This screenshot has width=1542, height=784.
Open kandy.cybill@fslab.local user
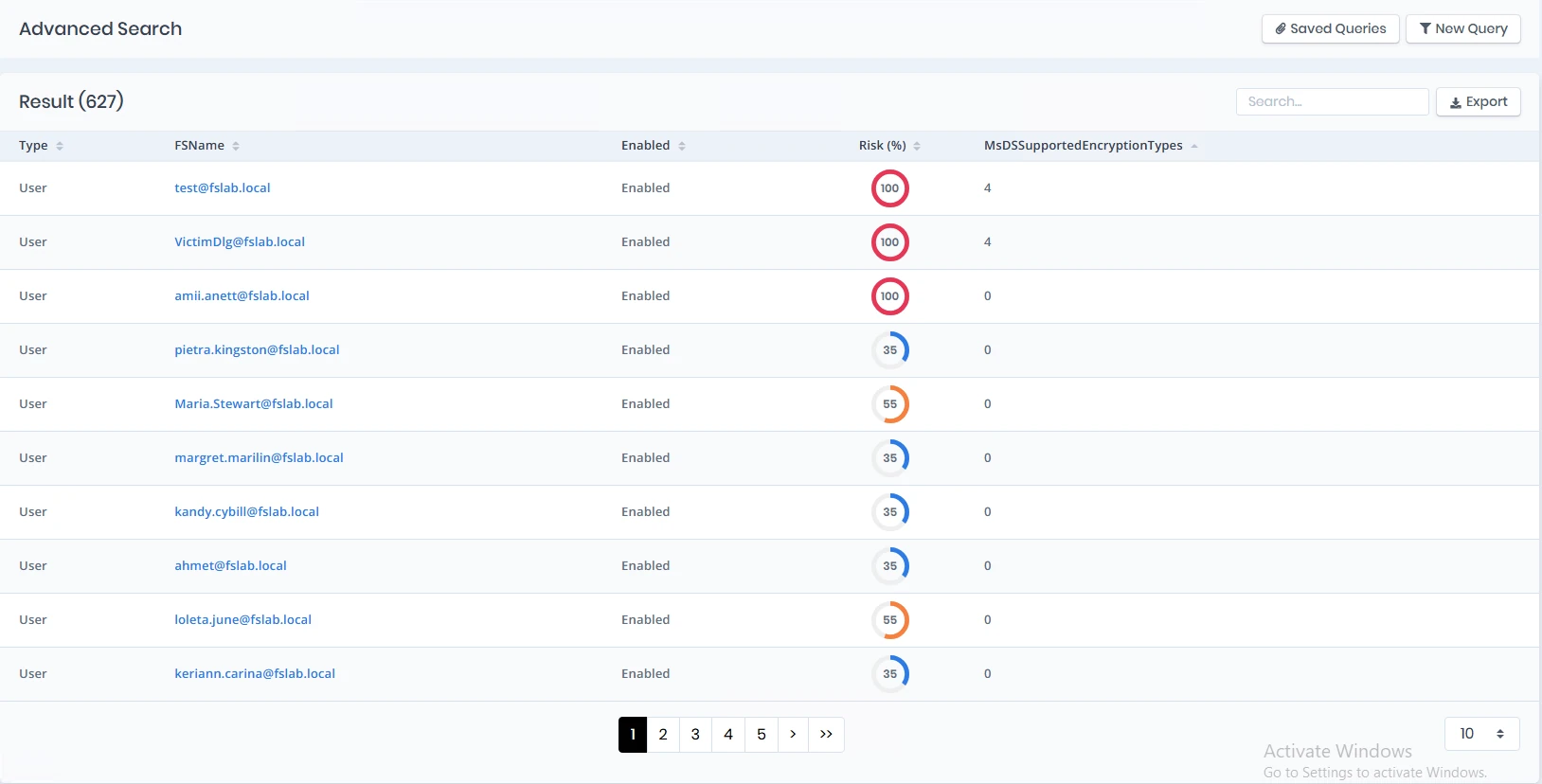click(246, 511)
